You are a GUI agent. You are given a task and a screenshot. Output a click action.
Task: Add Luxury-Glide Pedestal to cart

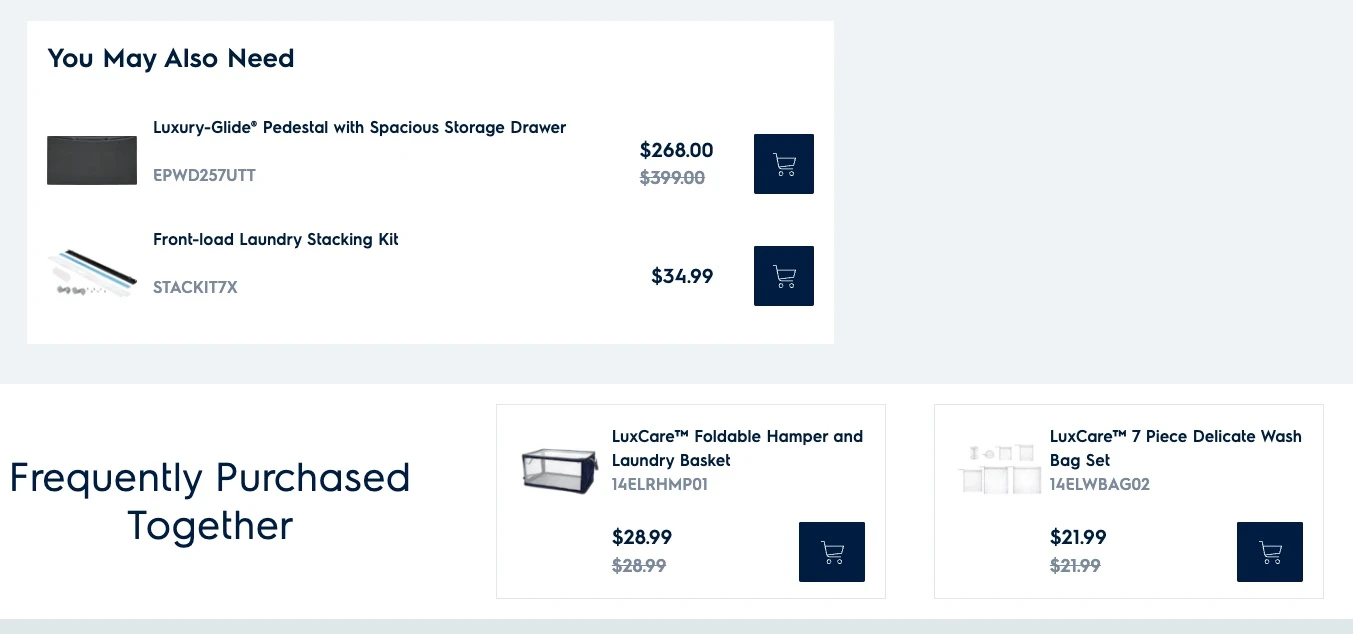(783, 164)
